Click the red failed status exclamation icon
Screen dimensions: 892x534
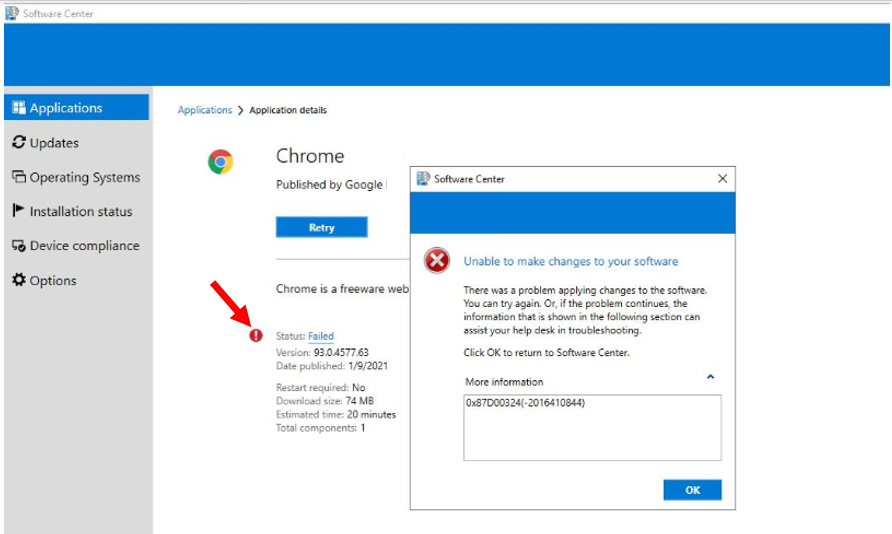[x=256, y=336]
